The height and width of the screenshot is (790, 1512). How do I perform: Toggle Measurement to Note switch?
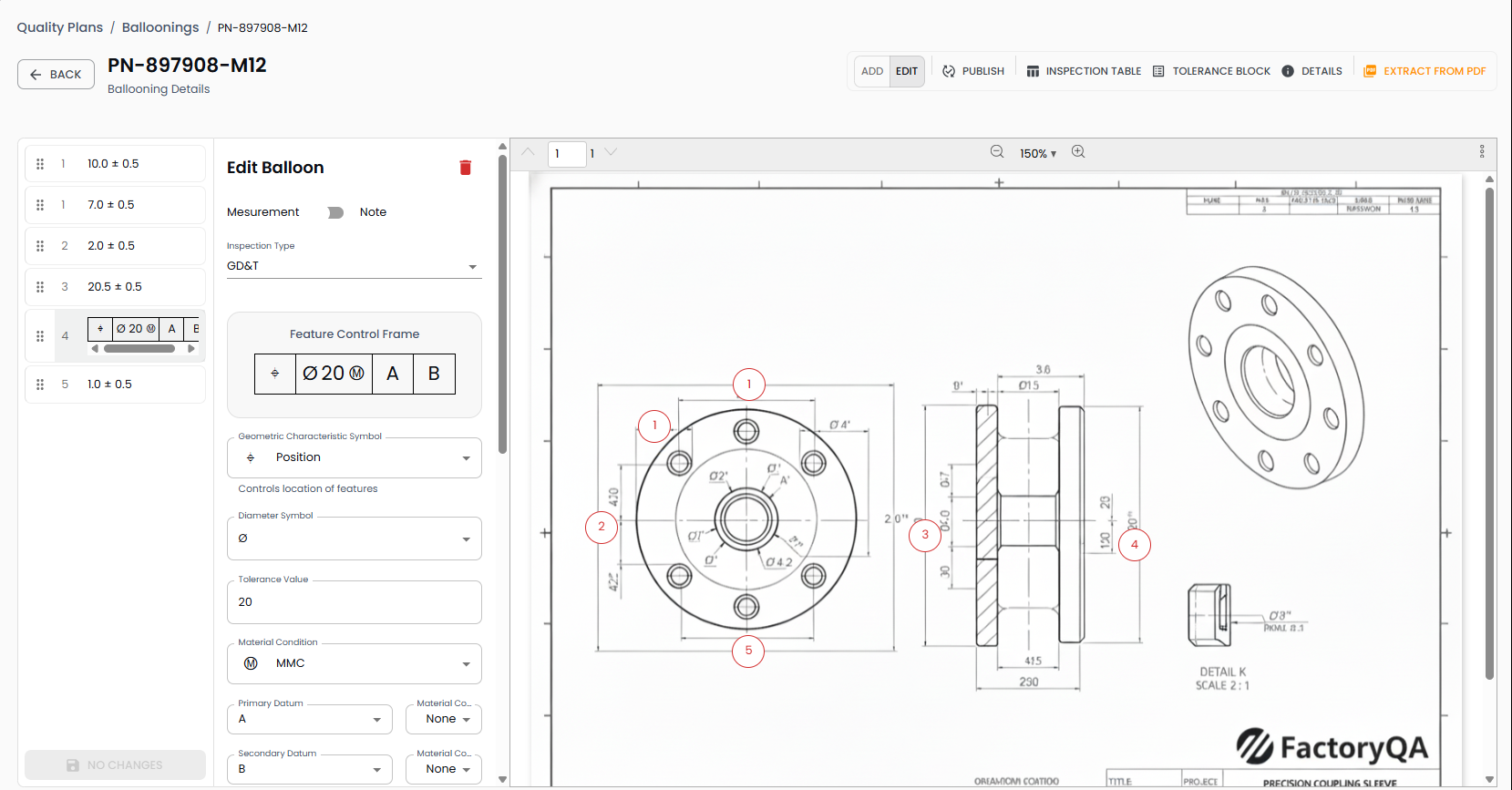click(335, 212)
